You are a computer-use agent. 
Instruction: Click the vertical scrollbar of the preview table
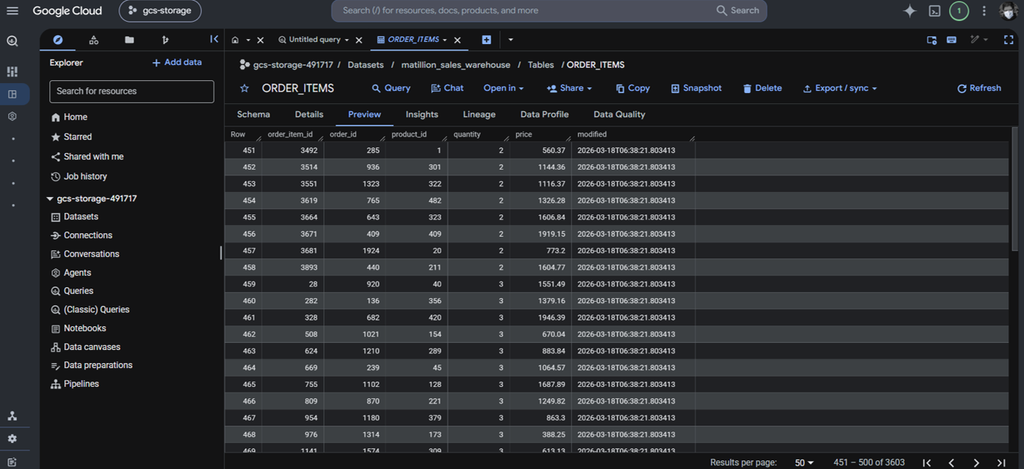1014,189
